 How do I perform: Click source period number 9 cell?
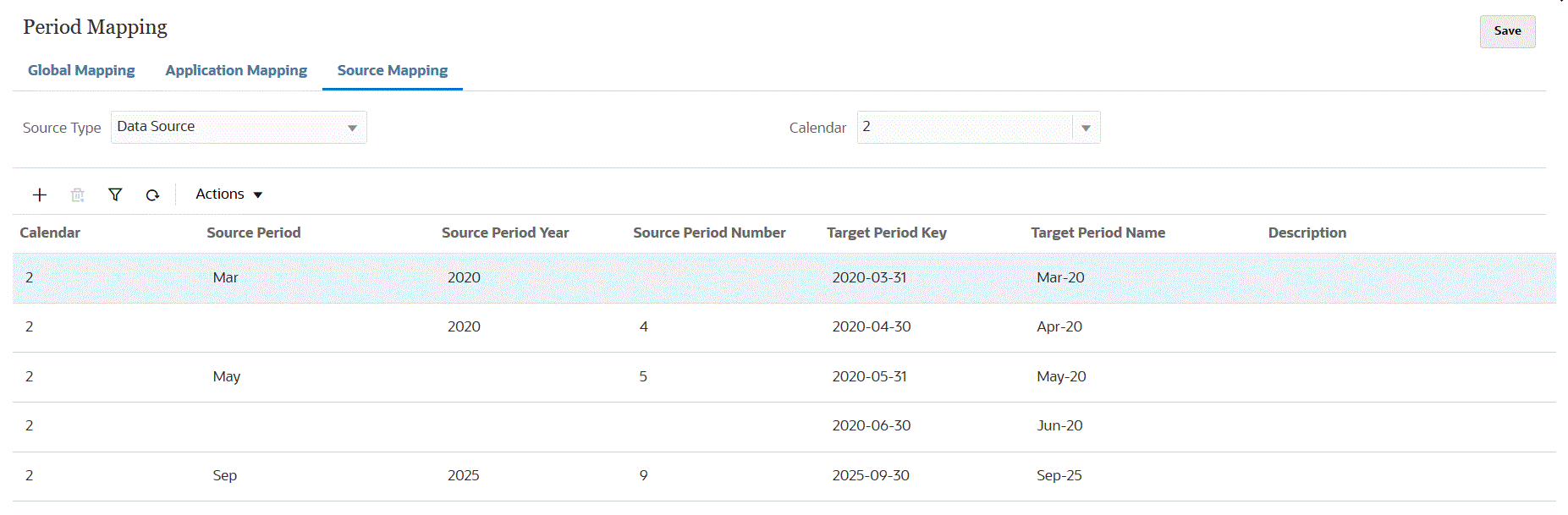click(x=644, y=475)
